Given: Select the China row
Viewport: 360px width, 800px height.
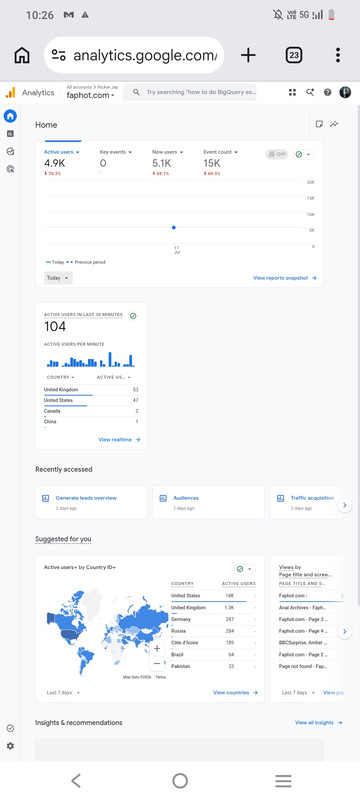Looking at the screenshot, I should point(91,422).
